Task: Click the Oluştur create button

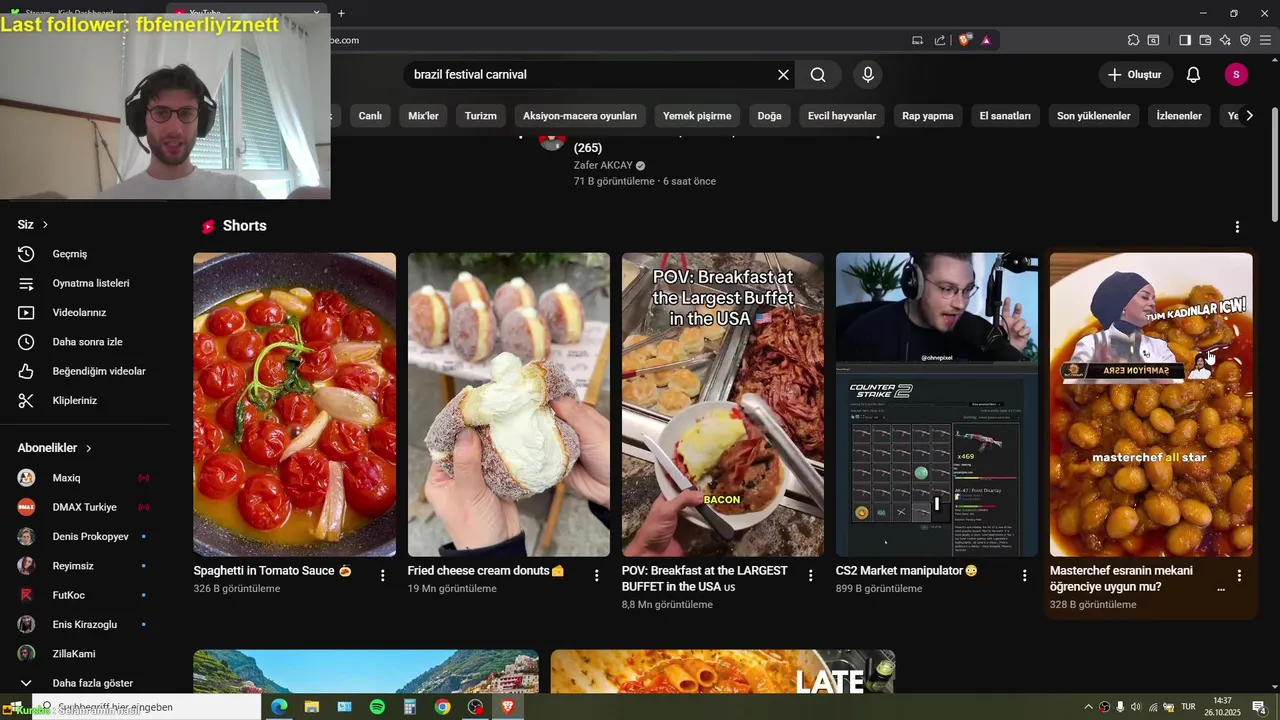Action: [1135, 75]
